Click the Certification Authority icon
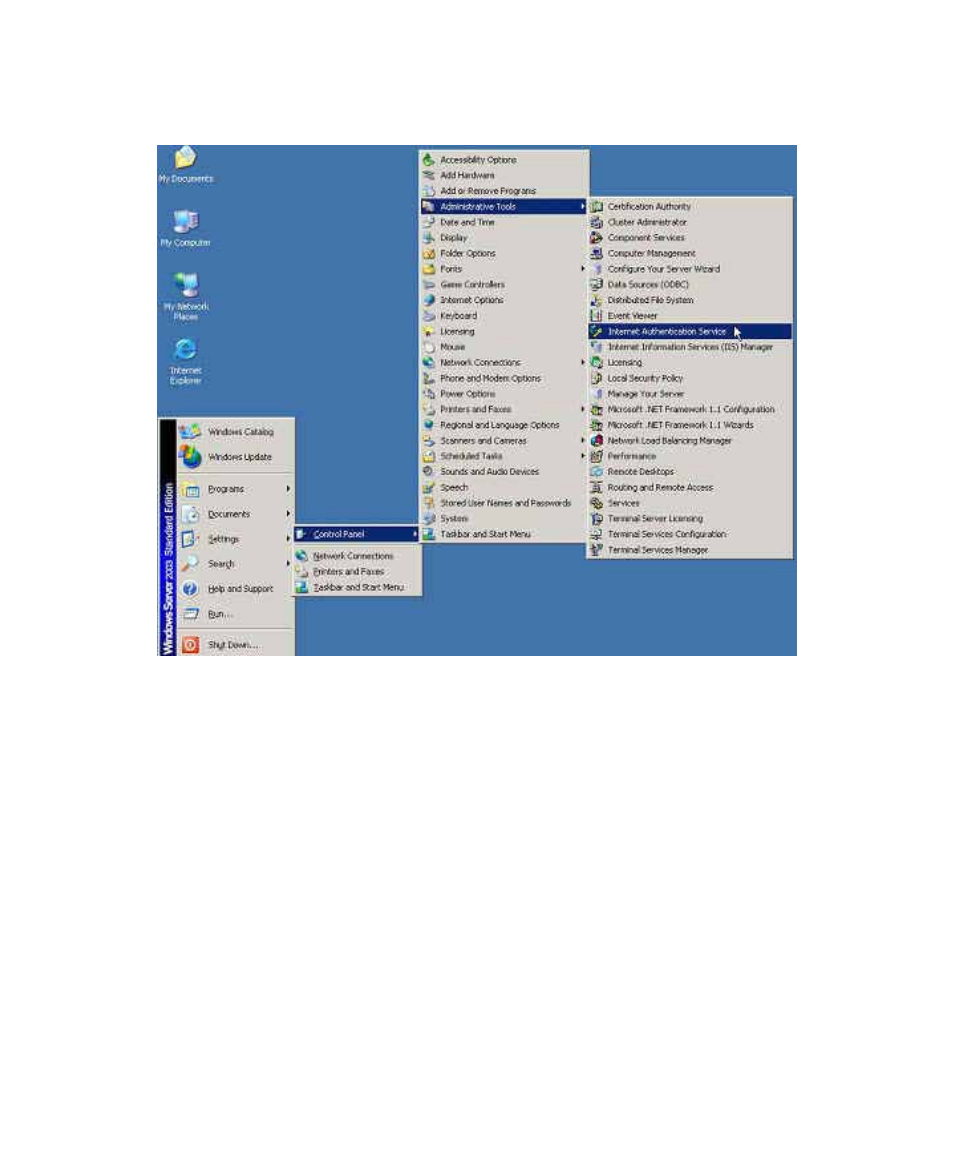The width and height of the screenshot is (954, 1154). (597, 207)
